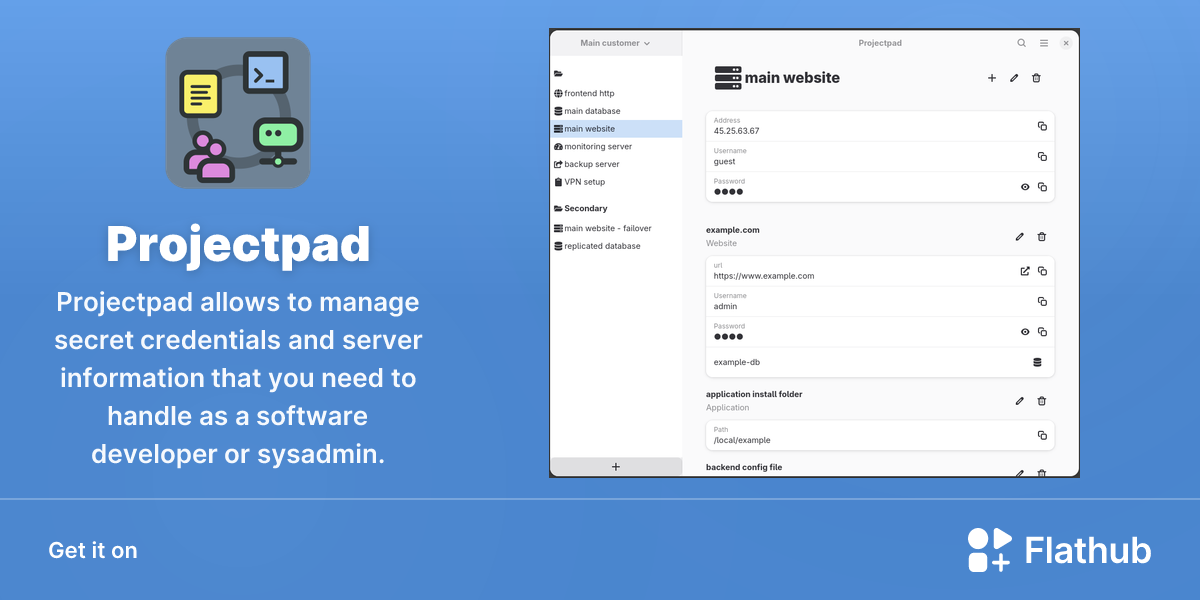This screenshot has width=1200, height=600.
Task: Copy the guest username
Action: click(x=1042, y=157)
